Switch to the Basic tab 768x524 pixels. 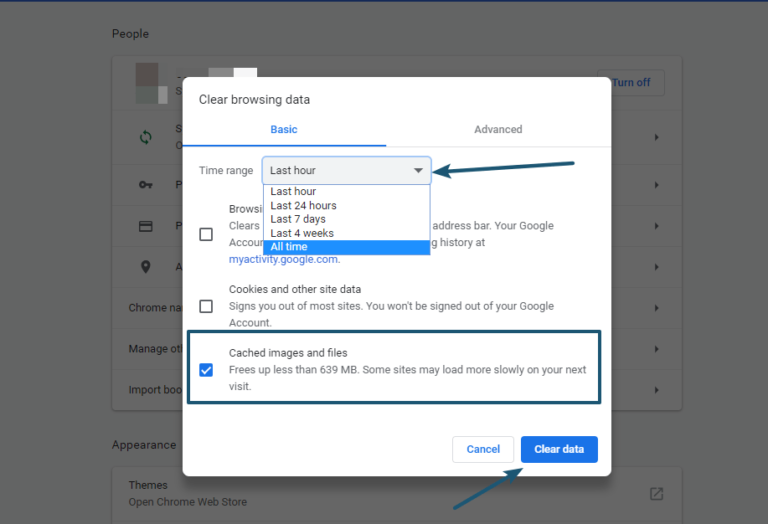284,130
